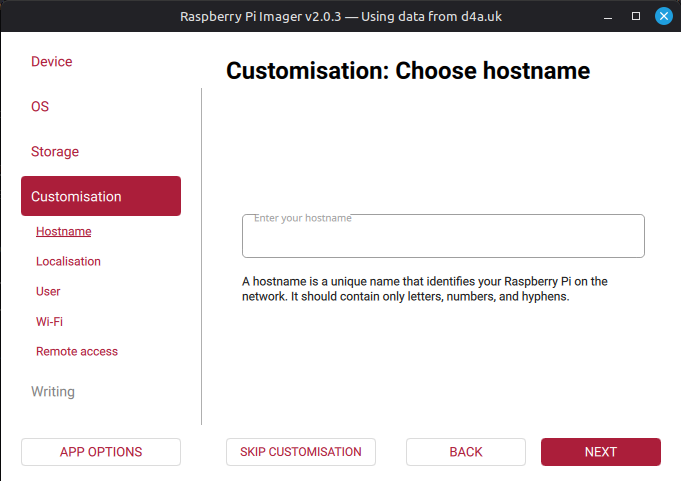This screenshot has height=481, width=681.
Task: Switch to the Localisation sub-step
Action: point(68,262)
